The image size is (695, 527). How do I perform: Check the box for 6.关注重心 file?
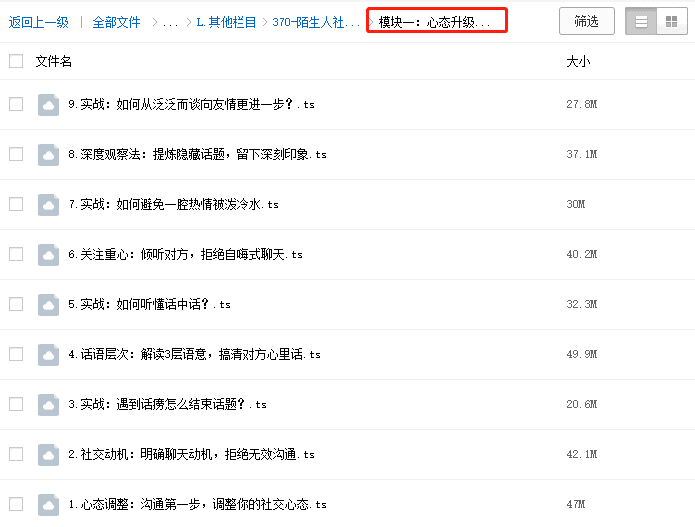16,254
